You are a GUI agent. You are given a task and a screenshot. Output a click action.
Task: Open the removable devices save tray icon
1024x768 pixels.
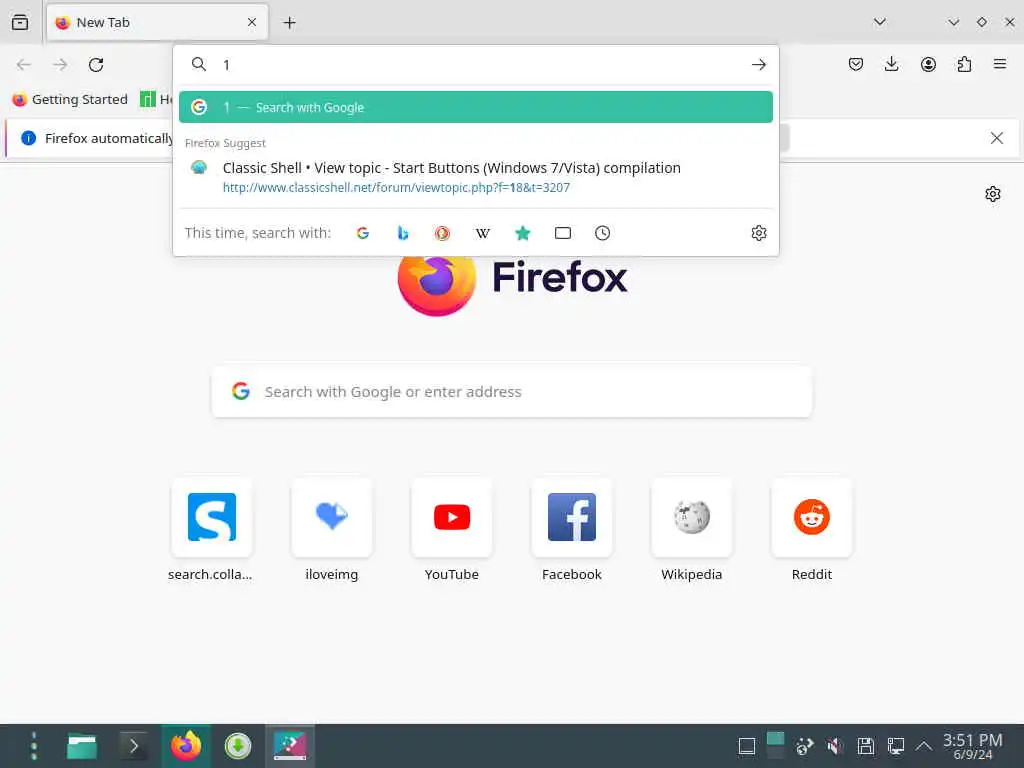[x=865, y=746]
